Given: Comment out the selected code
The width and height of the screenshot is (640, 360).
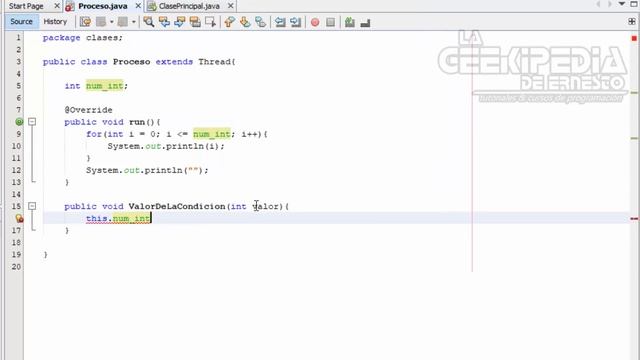Looking at the screenshot, I should pyautogui.click(x=350, y=22).
